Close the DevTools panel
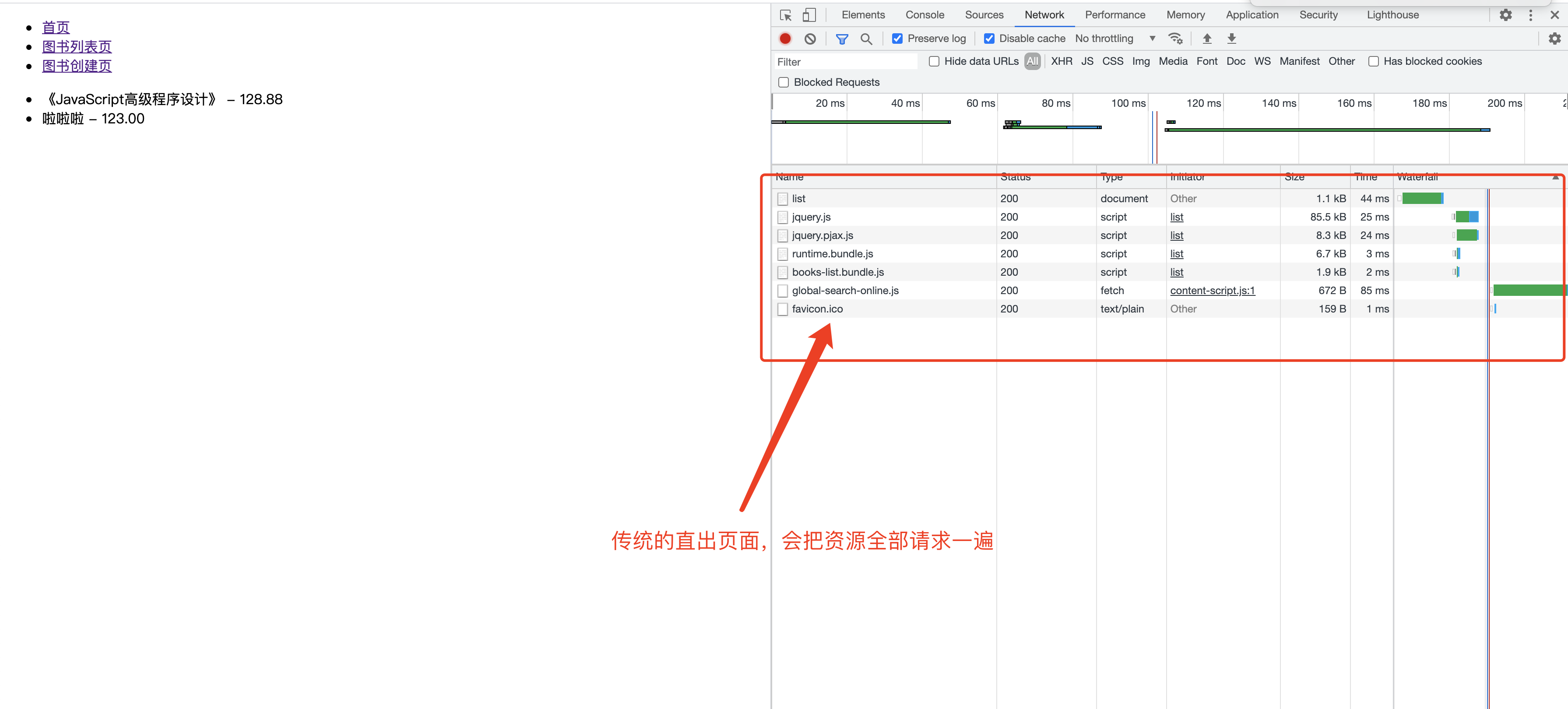1568x709 pixels. point(1554,15)
